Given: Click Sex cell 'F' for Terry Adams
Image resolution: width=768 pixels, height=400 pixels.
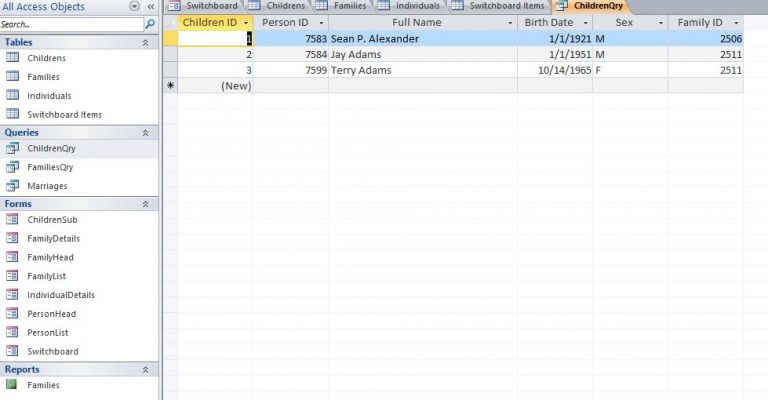Looking at the screenshot, I should [630, 70].
